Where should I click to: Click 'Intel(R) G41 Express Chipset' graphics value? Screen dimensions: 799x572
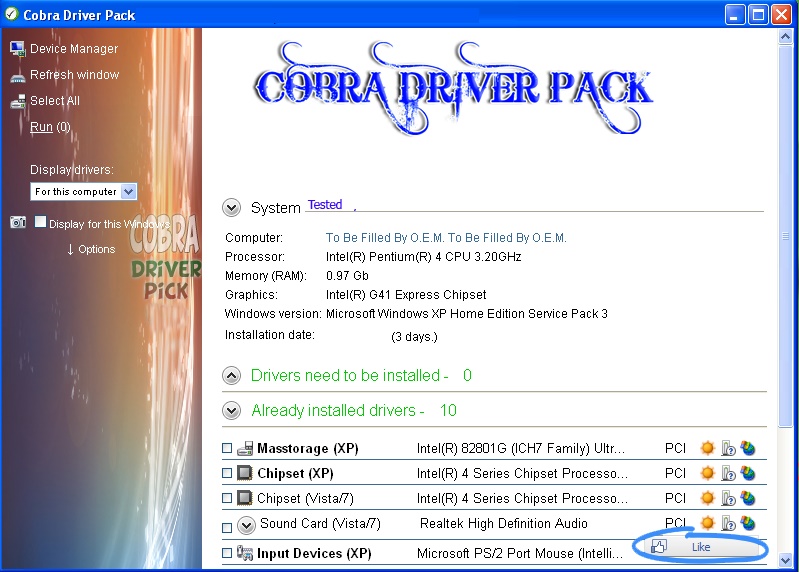tap(406, 295)
